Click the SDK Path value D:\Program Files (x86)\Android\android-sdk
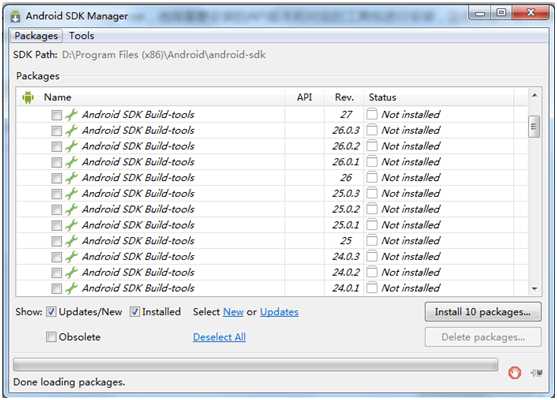 tap(164, 55)
